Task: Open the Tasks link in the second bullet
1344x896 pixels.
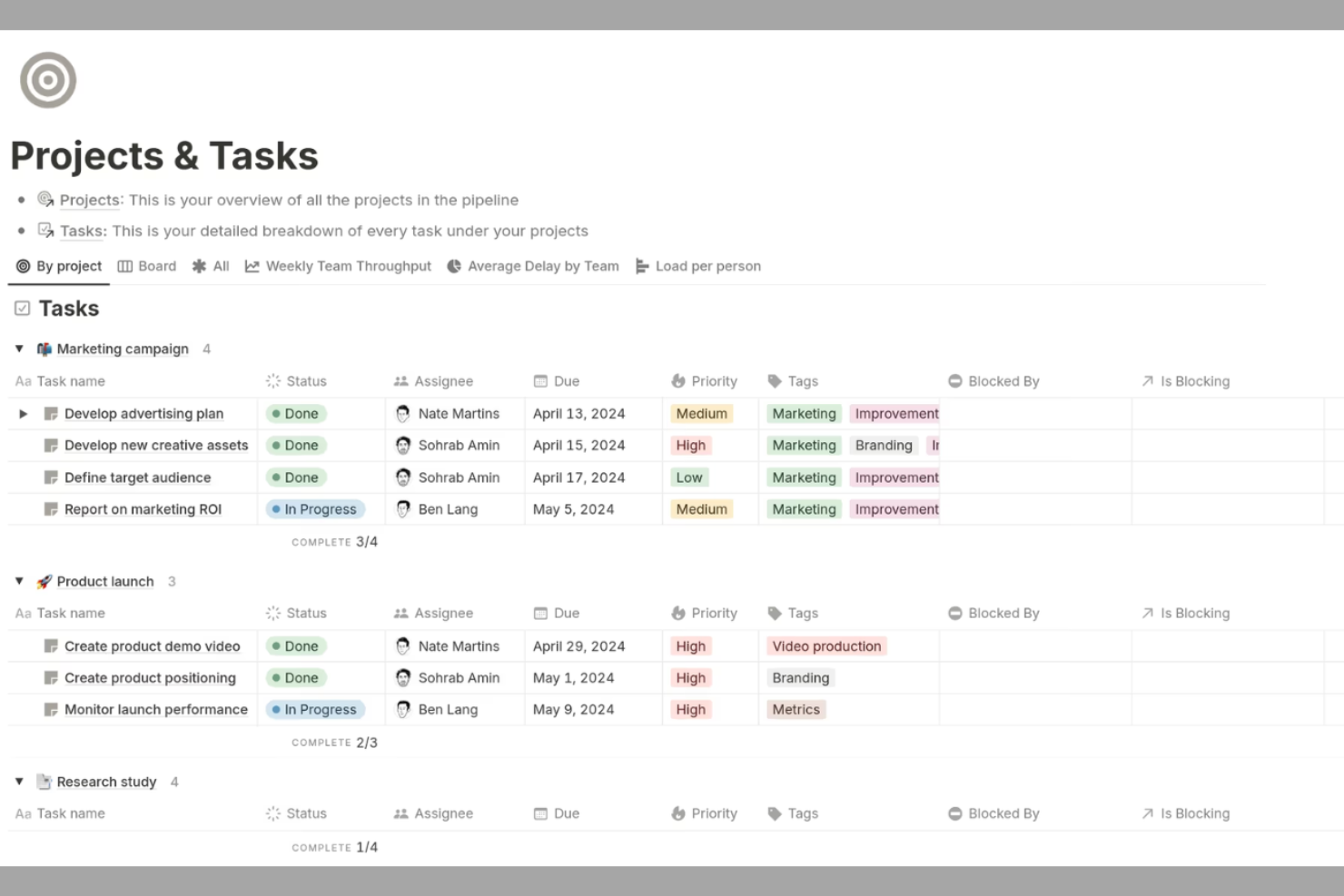Action: pos(81,231)
